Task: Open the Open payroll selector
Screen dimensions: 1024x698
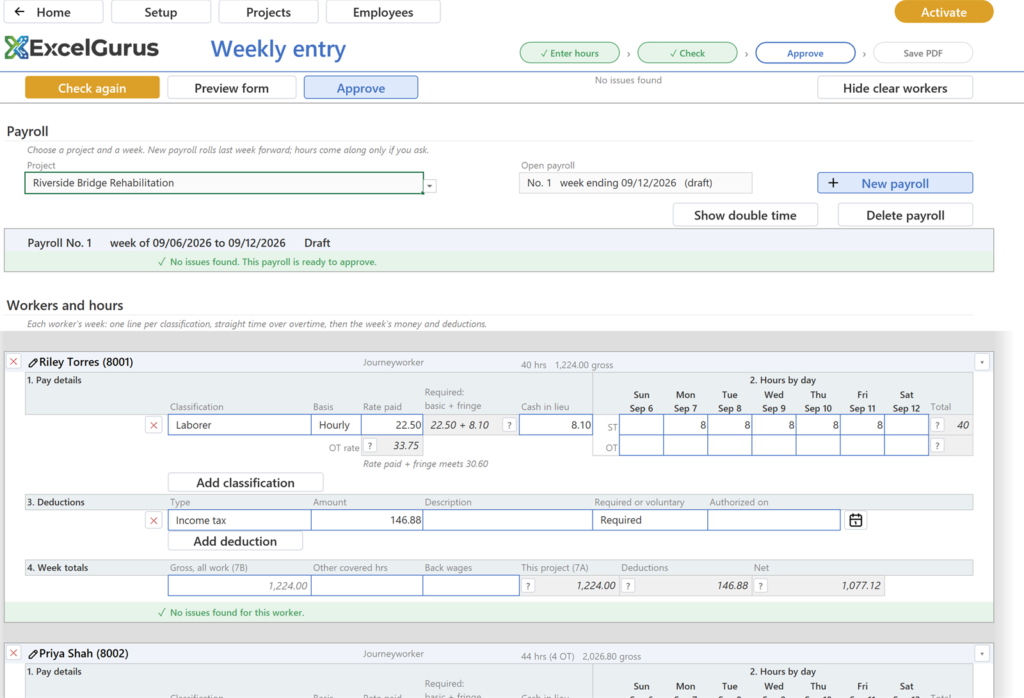Action: pos(635,183)
